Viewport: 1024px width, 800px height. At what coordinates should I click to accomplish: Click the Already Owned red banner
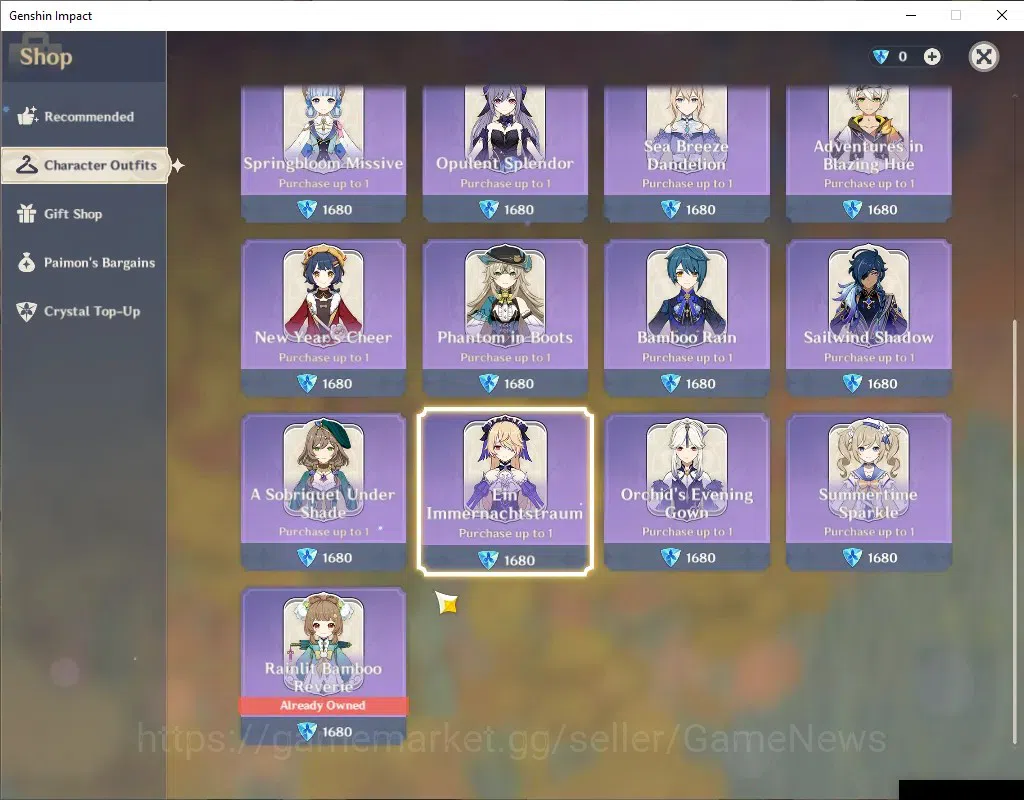[323, 705]
